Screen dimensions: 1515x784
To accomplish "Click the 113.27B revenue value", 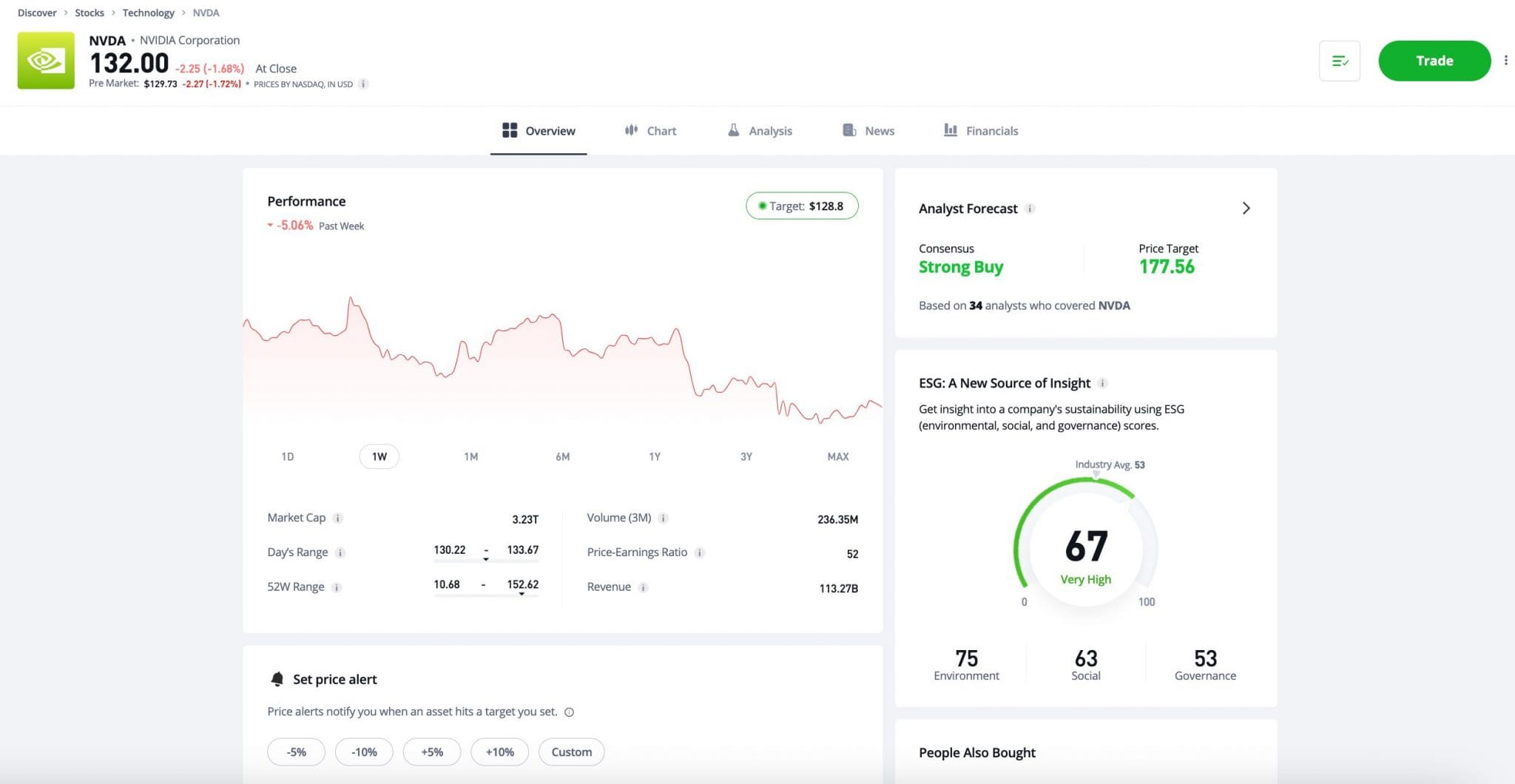I will 839,589.
